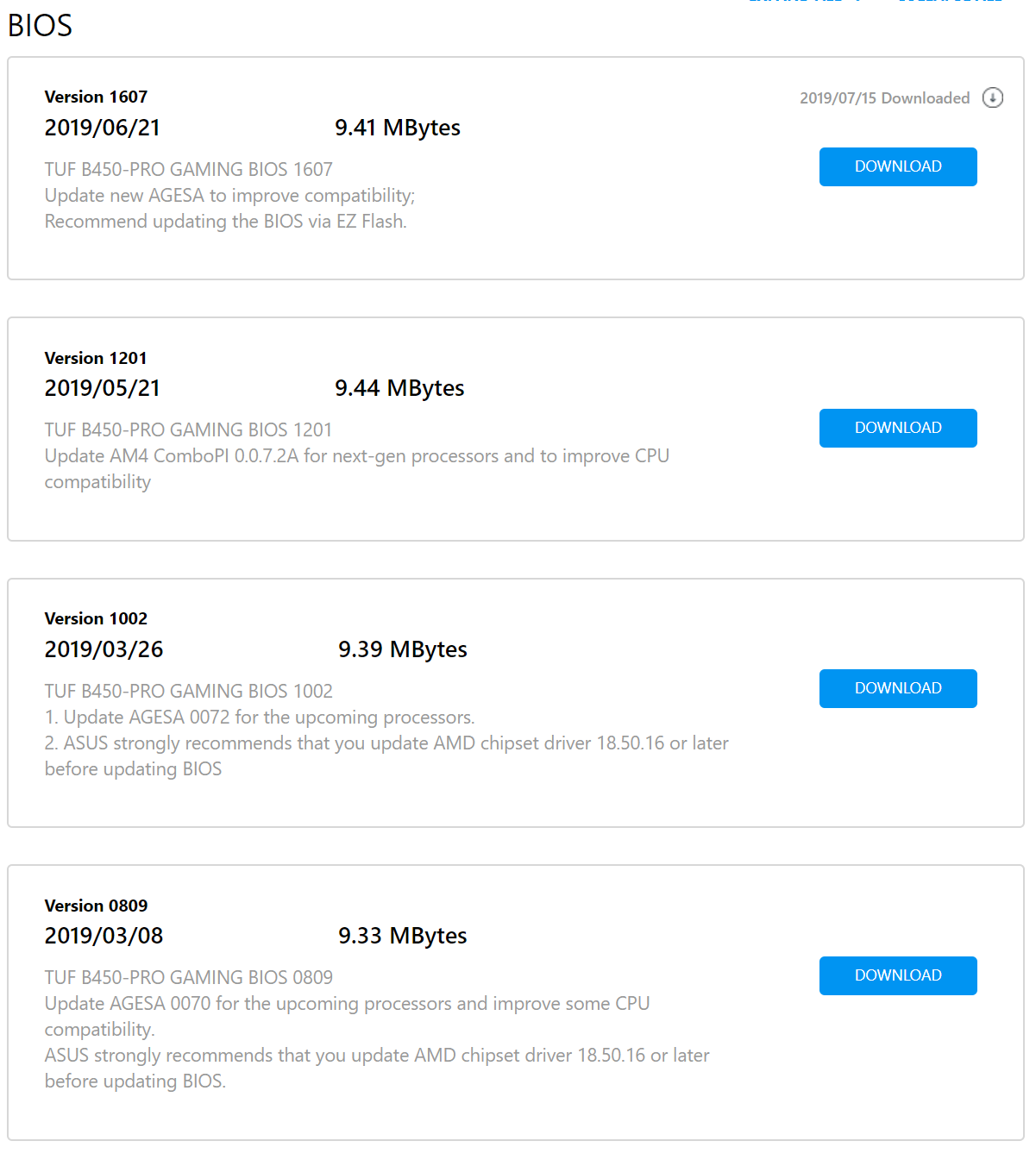
Task: Click the Version 0809 heading
Action: (x=96, y=906)
